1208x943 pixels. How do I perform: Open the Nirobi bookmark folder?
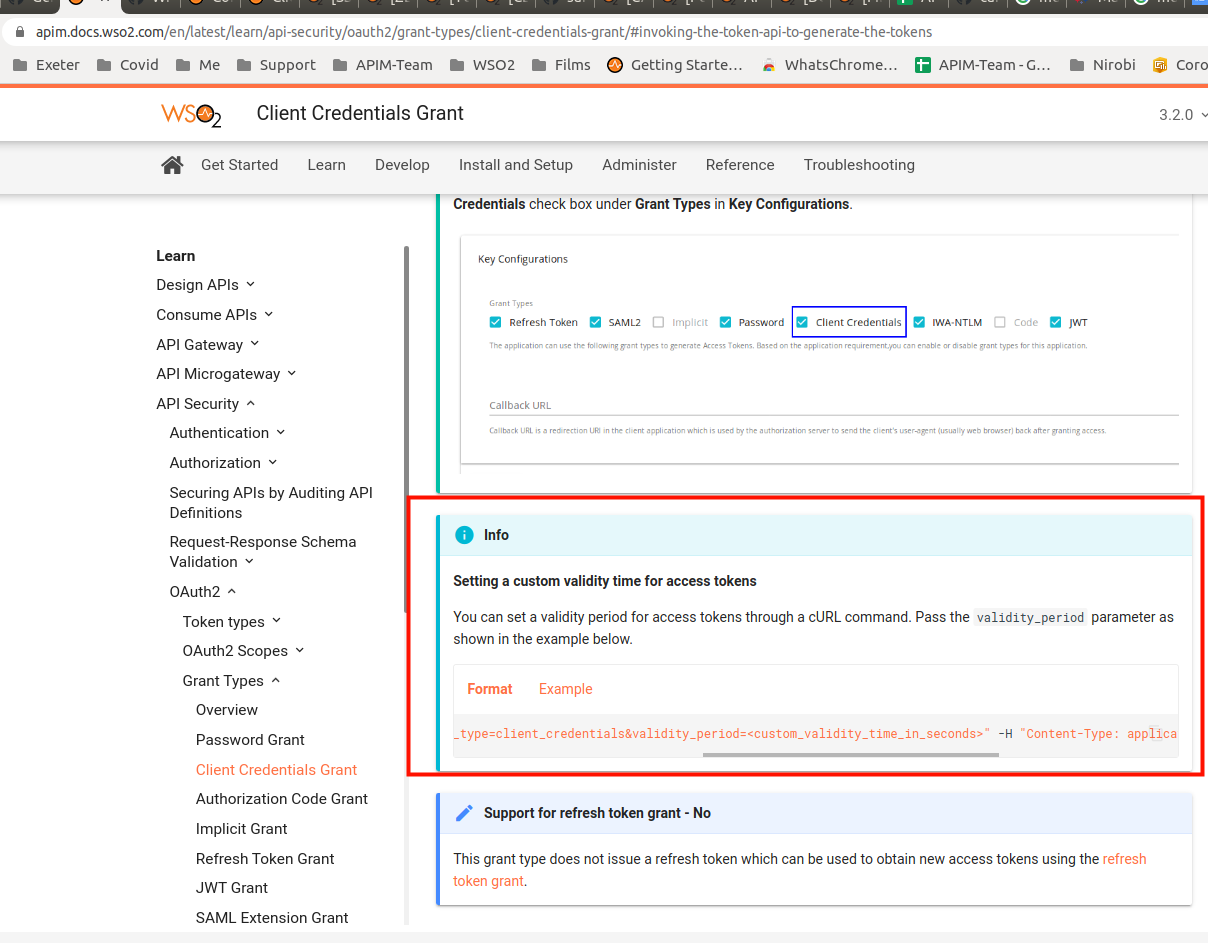pyautogui.click(x=1102, y=65)
